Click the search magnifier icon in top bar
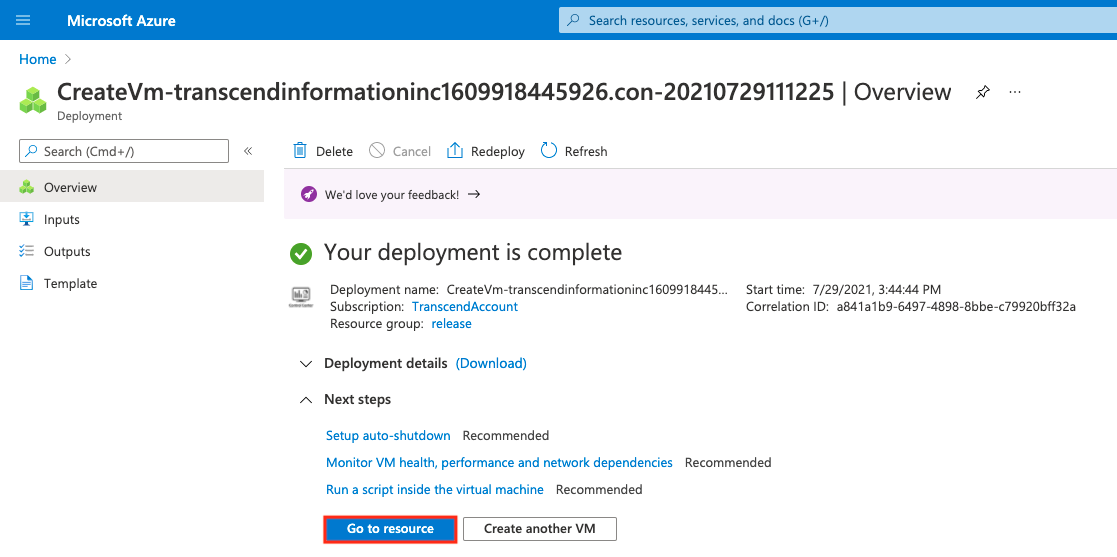Viewport: 1117px width, 557px height. click(573, 21)
